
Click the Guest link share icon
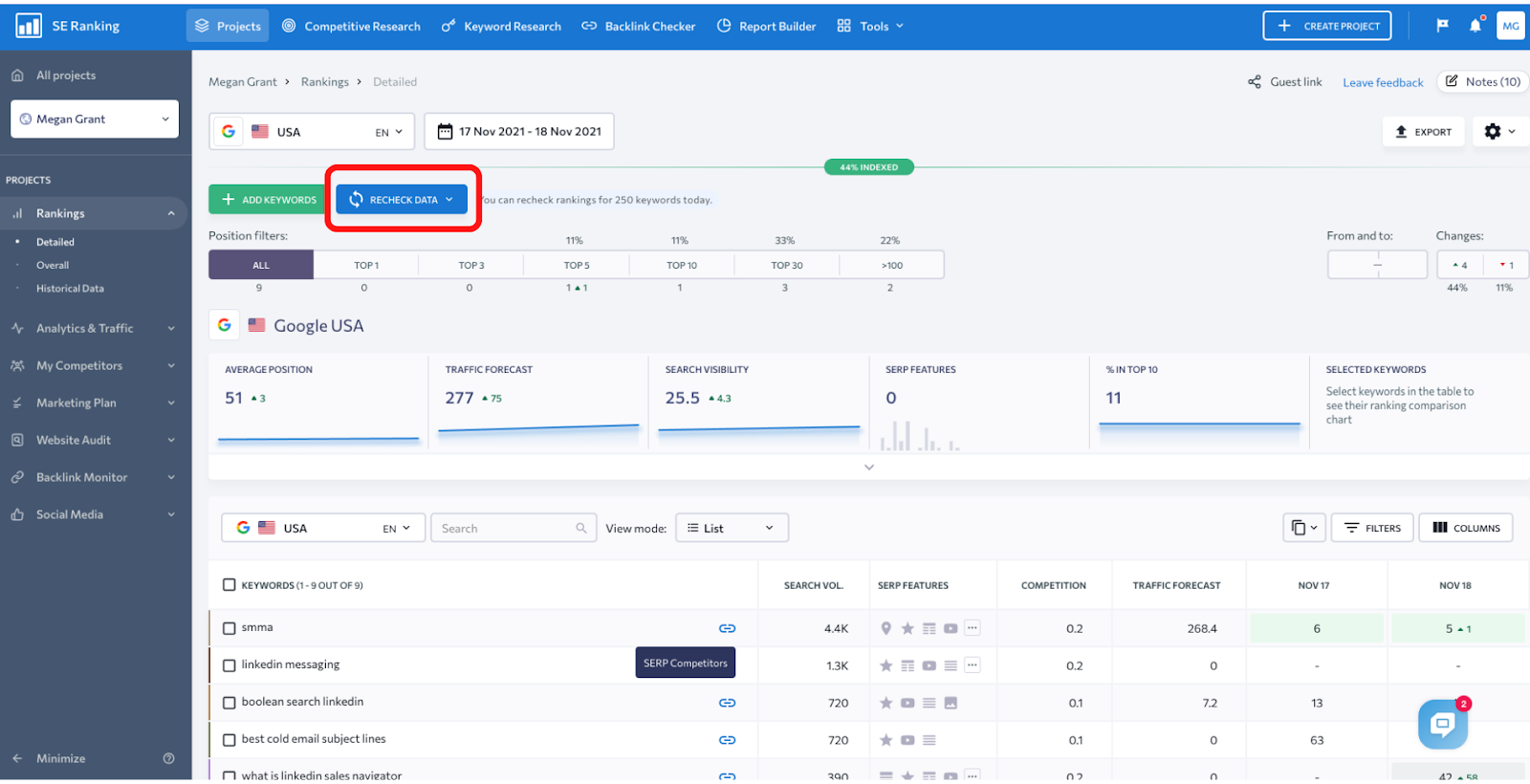[1255, 82]
